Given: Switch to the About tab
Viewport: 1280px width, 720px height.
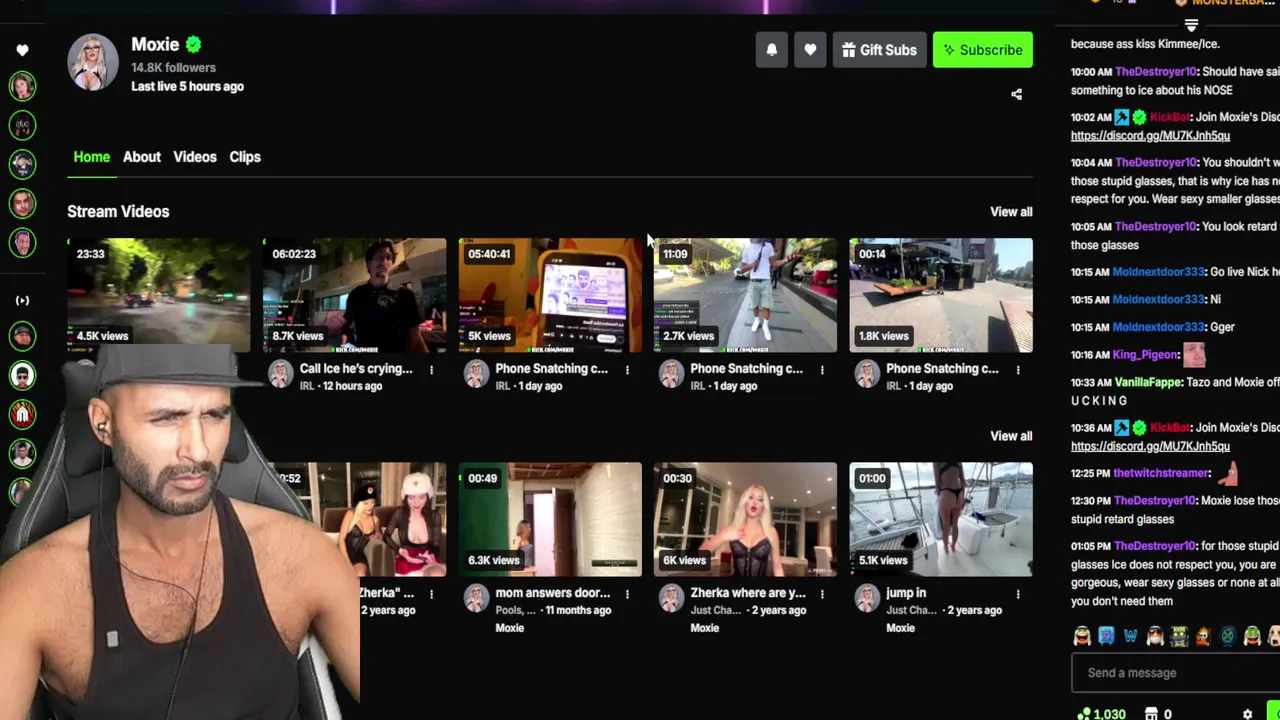Looking at the screenshot, I should tap(142, 157).
